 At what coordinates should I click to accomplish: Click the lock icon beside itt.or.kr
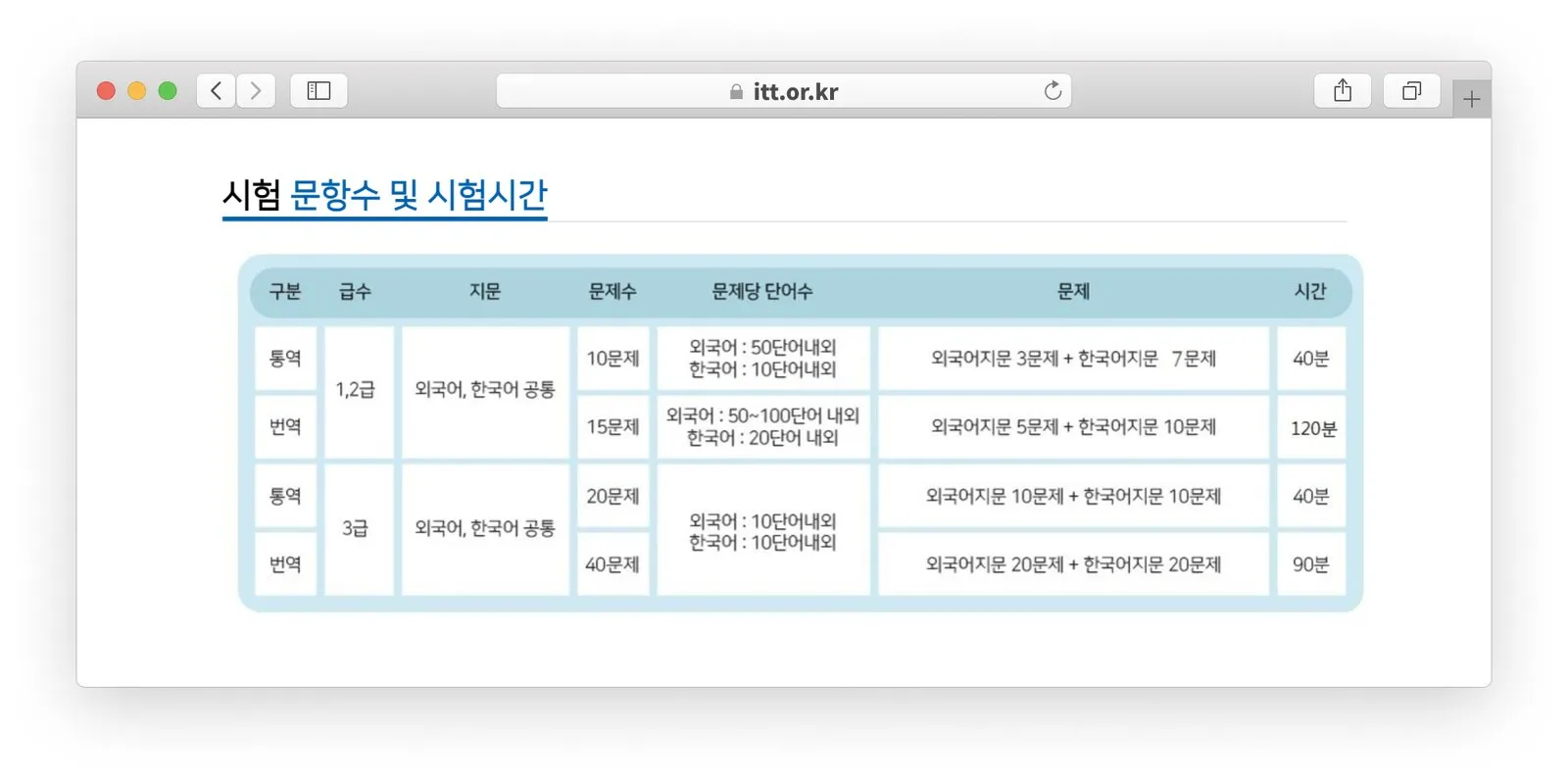point(736,92)
